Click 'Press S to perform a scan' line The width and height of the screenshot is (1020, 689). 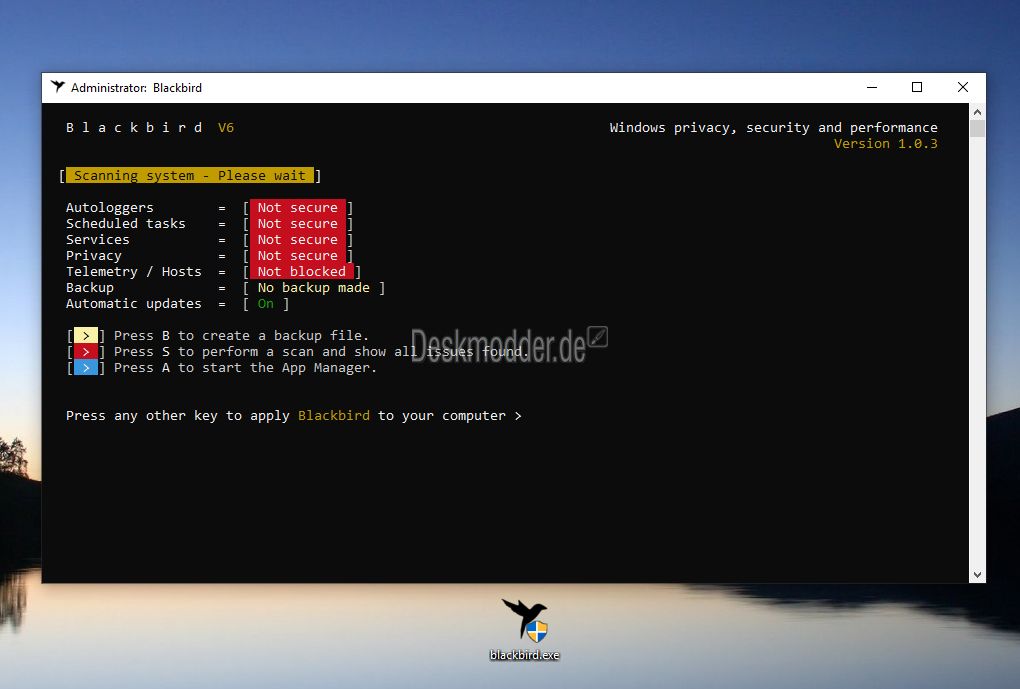click(x=321, y=352)
